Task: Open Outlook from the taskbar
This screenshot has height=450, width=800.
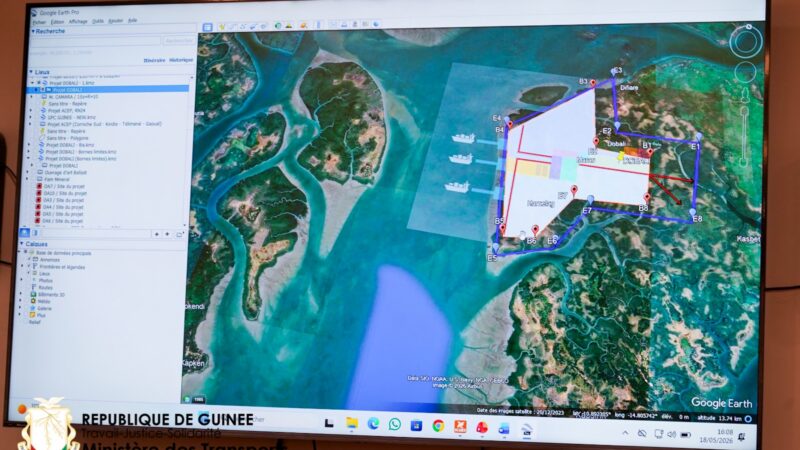Action: pyautogui.click(x=504, y=428)
